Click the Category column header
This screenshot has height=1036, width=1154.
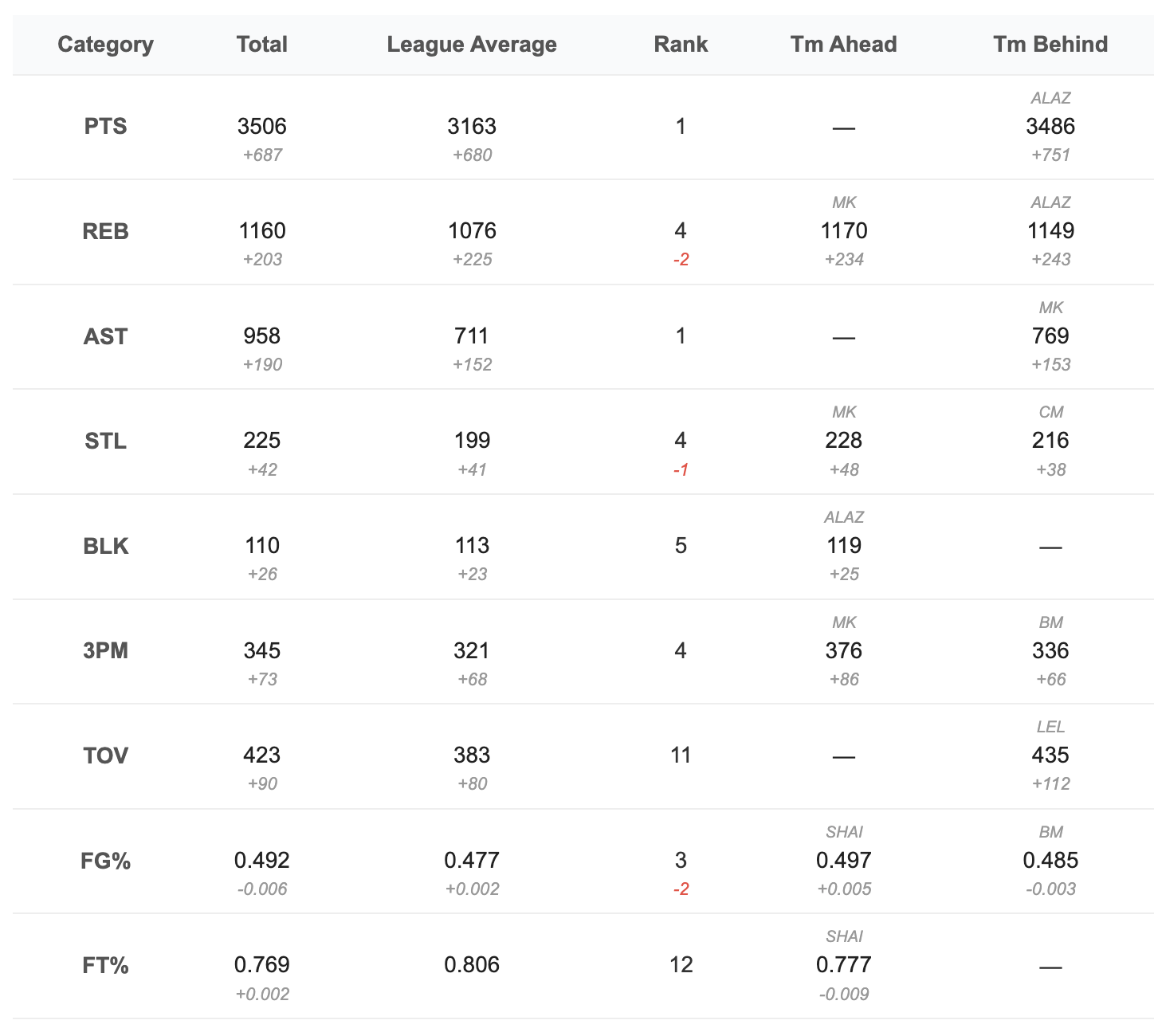[x=105, y=45]
